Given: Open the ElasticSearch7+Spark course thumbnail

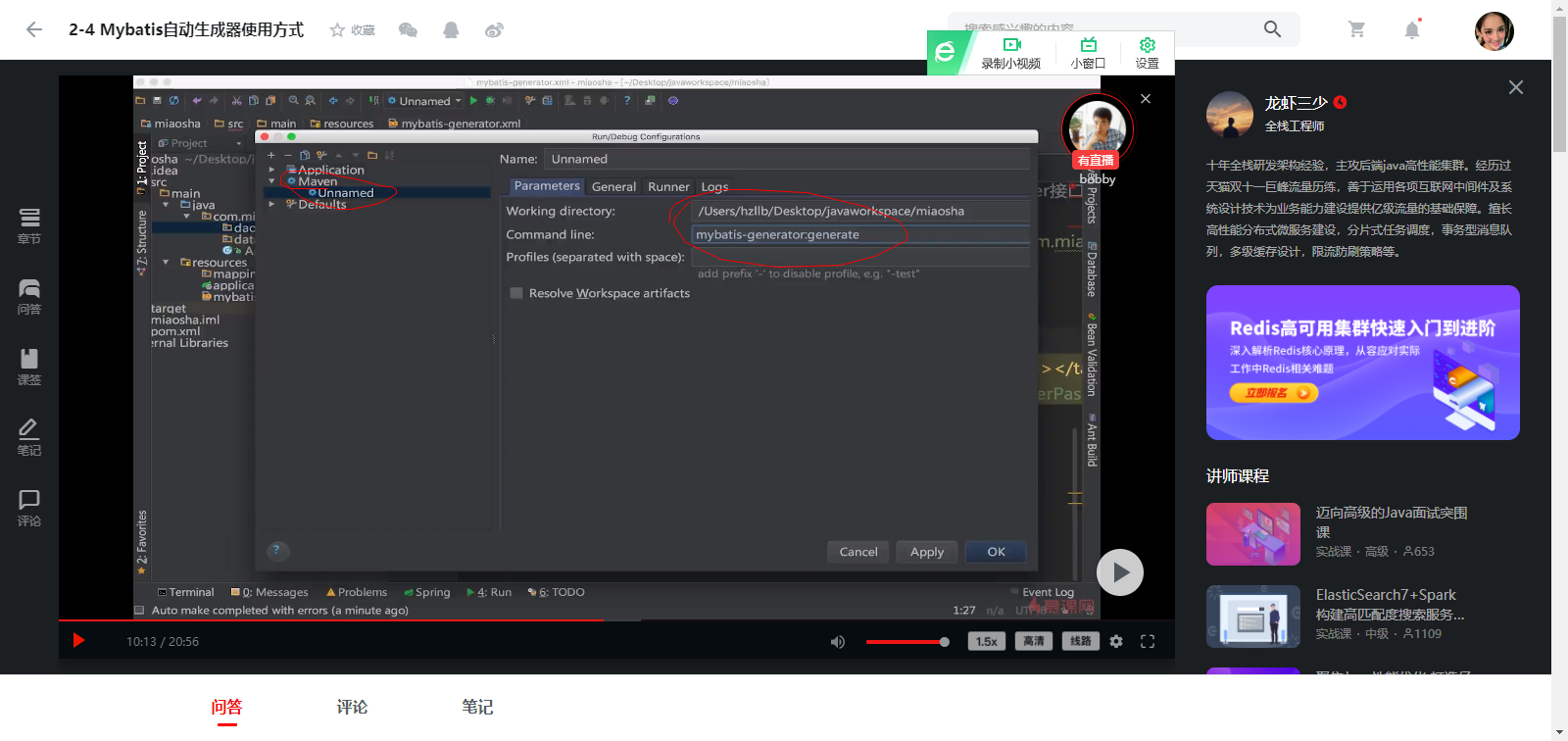Looking at the screenshot, I should 1253,617.
